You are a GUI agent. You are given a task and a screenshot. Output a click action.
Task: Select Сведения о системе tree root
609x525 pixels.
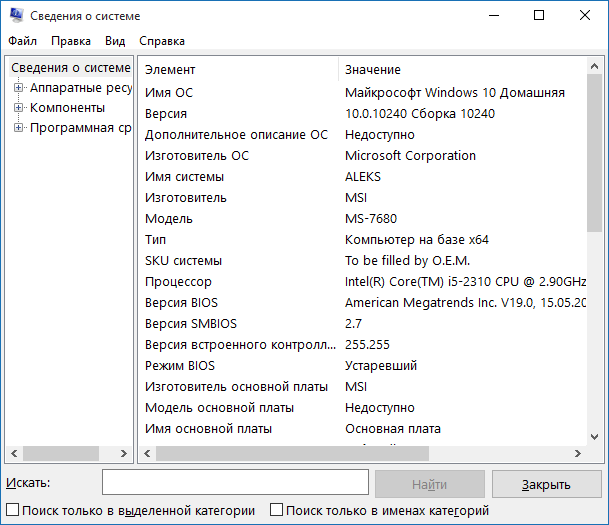click(x=70, y=68)
